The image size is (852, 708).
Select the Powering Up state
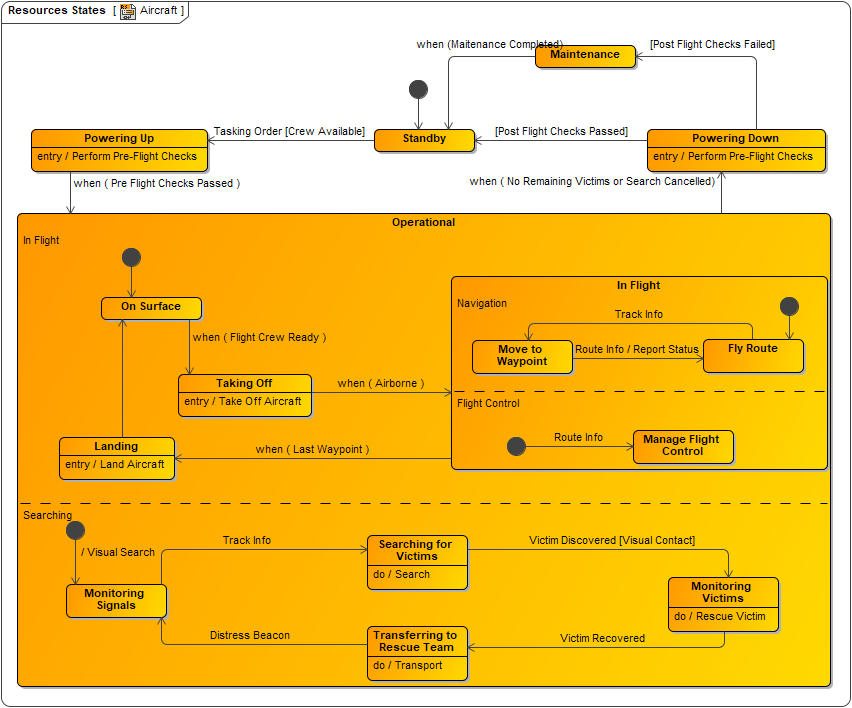coord(119,138)
